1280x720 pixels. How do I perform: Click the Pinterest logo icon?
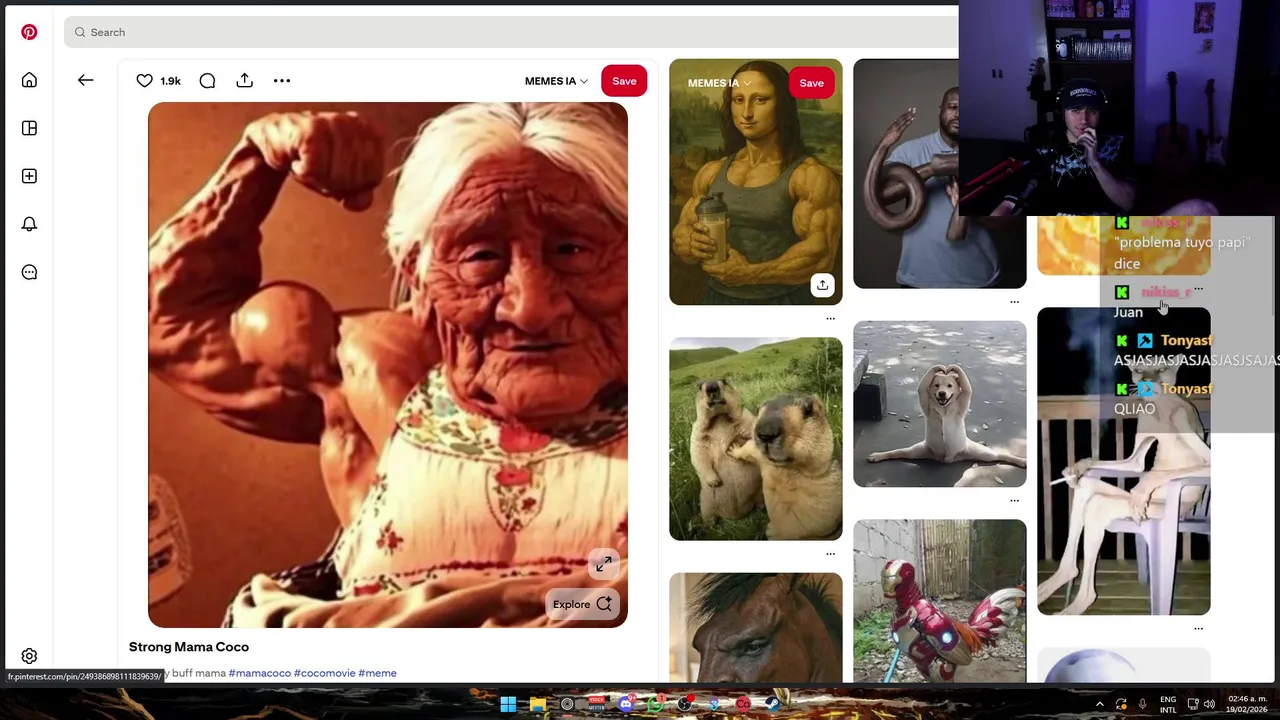pos(29,32)
